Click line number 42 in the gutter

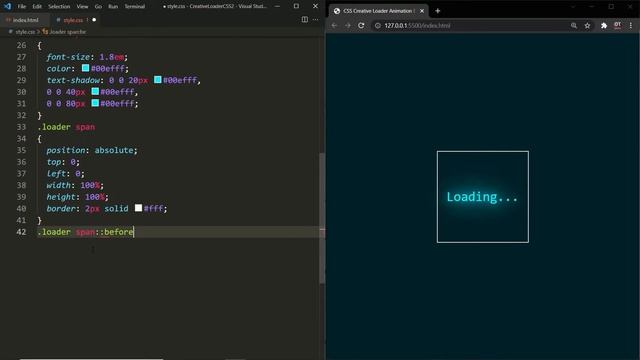(21, 232)
